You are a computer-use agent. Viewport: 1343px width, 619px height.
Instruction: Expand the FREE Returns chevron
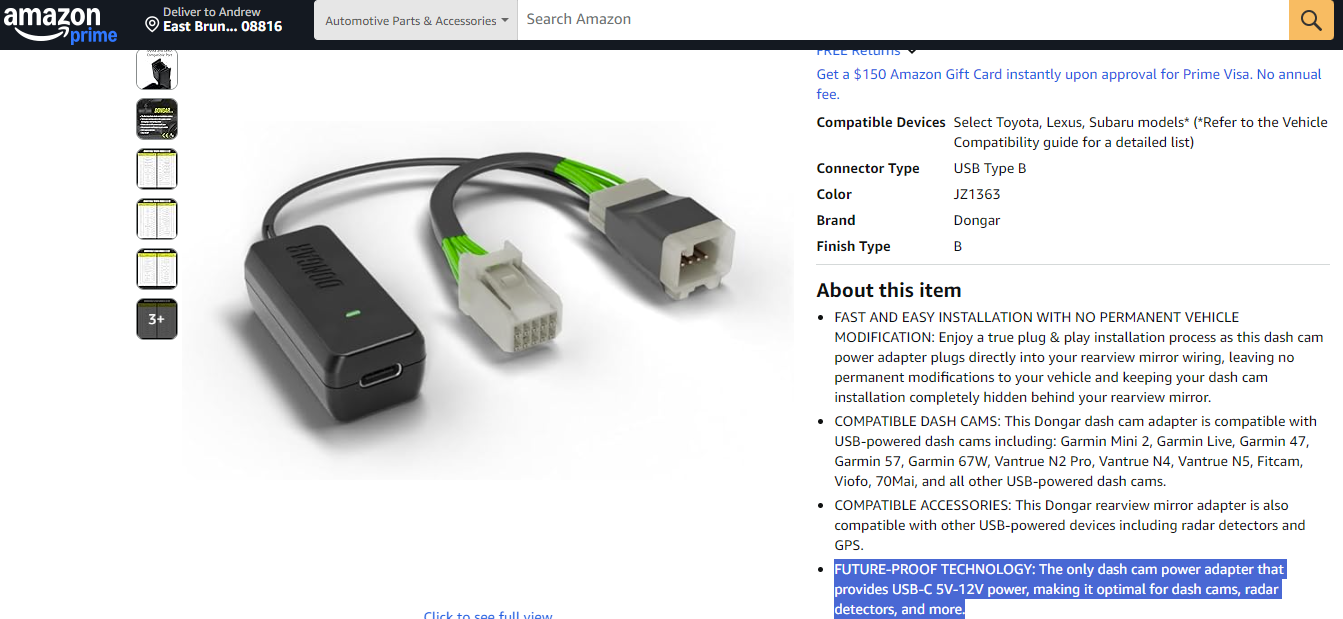912,51
